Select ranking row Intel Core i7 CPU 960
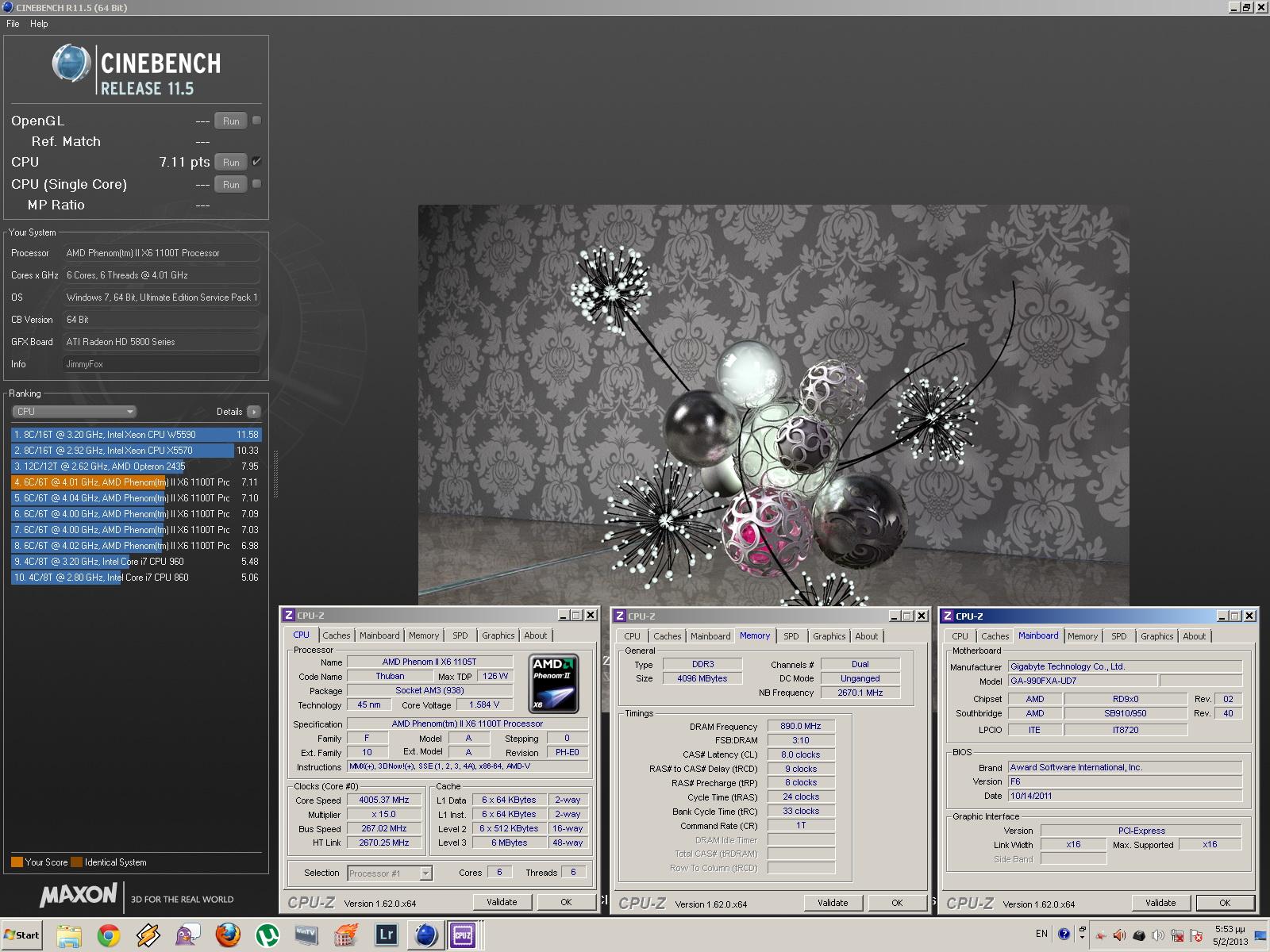 [136, 562]
